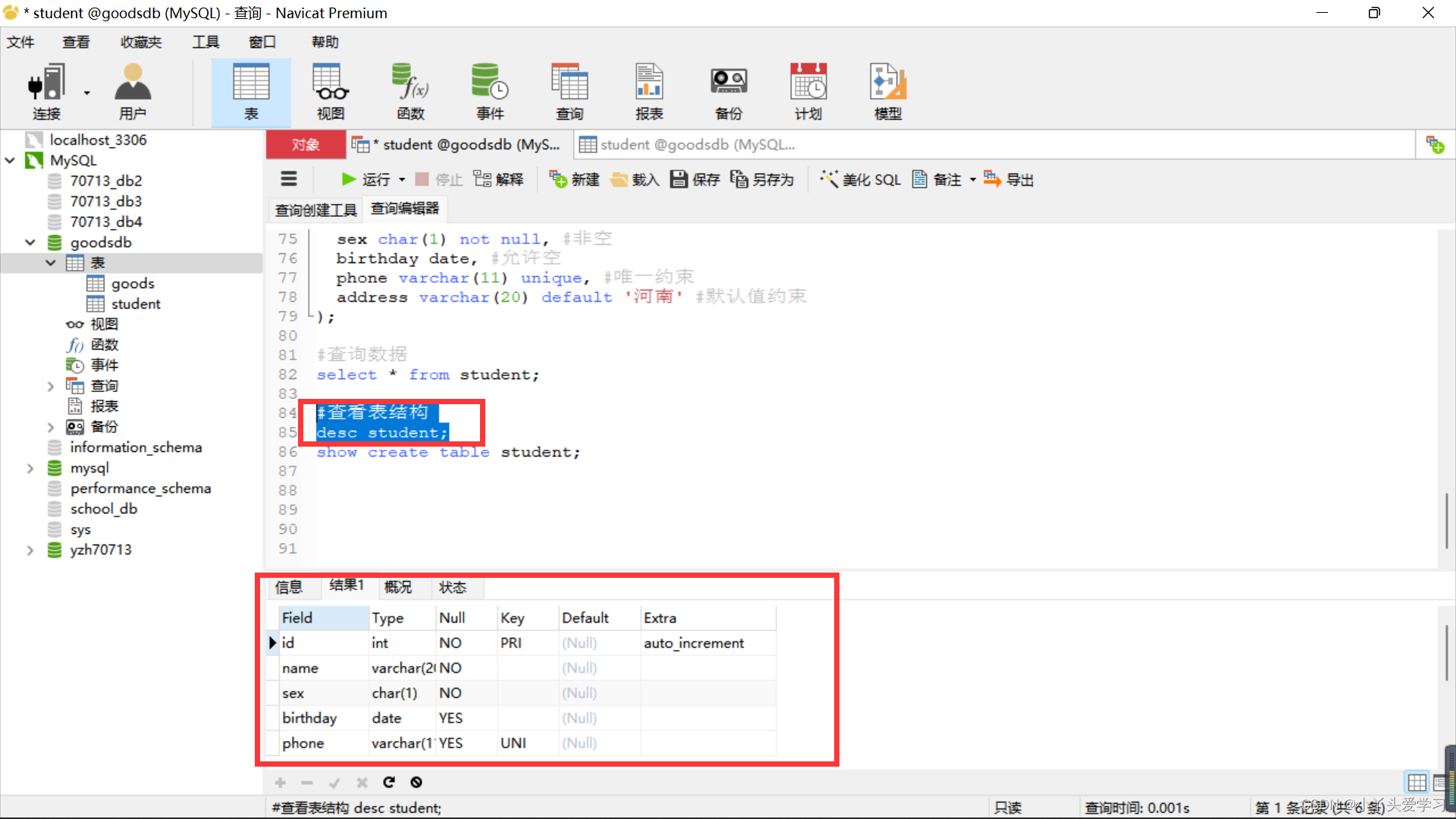Click 美化 SQL (Beautify SQL)
This screenshot has height=819, width=1456.
click(x=861, y=179)
